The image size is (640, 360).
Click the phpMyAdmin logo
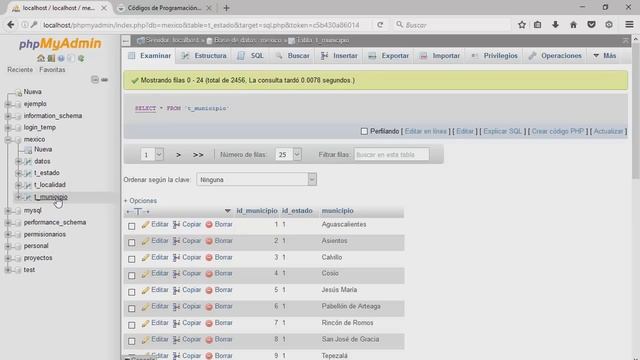[60, 44]
